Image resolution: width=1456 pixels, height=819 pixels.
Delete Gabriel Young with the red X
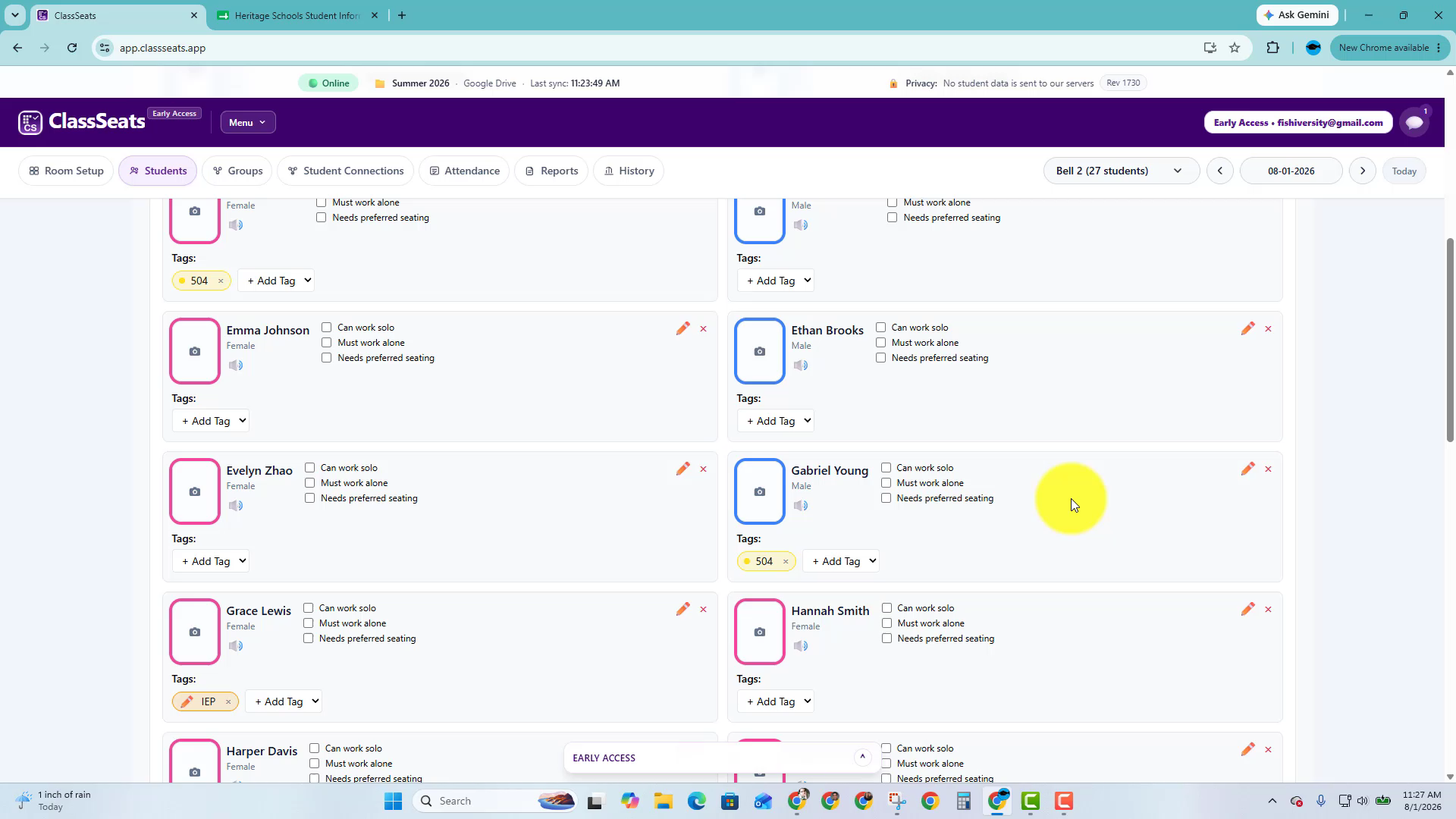pyautogui.click(x=1268, y=469)
